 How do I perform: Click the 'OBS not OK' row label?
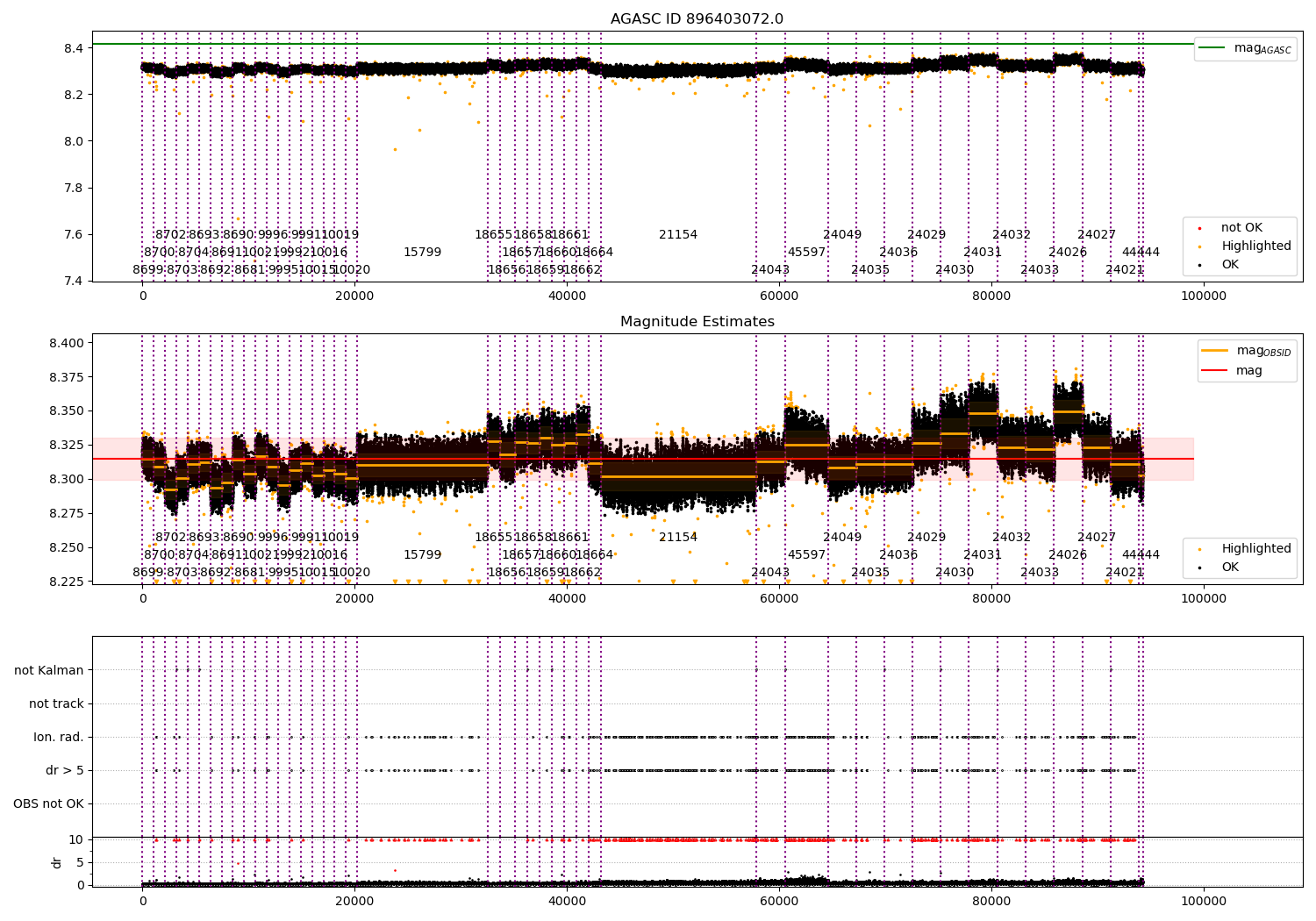click(x=48, y=803)
